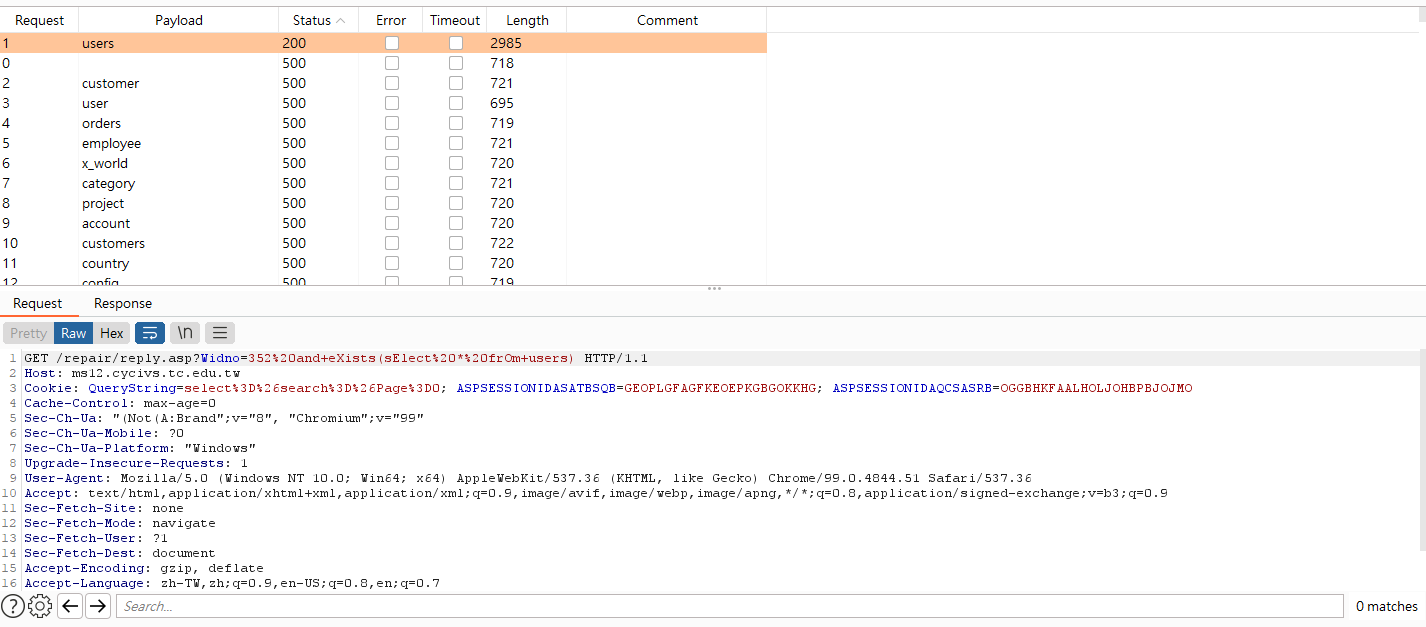Open search settings gear icon
The image size is (1426, 627).
(x=40, y=605)
